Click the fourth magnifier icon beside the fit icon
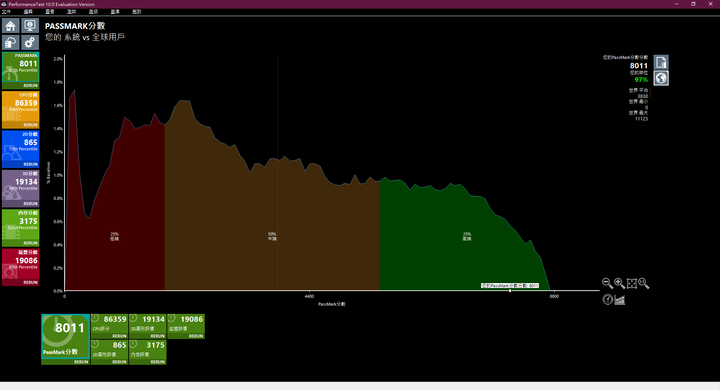Screen dimensions: 720x390 [644, 283]
